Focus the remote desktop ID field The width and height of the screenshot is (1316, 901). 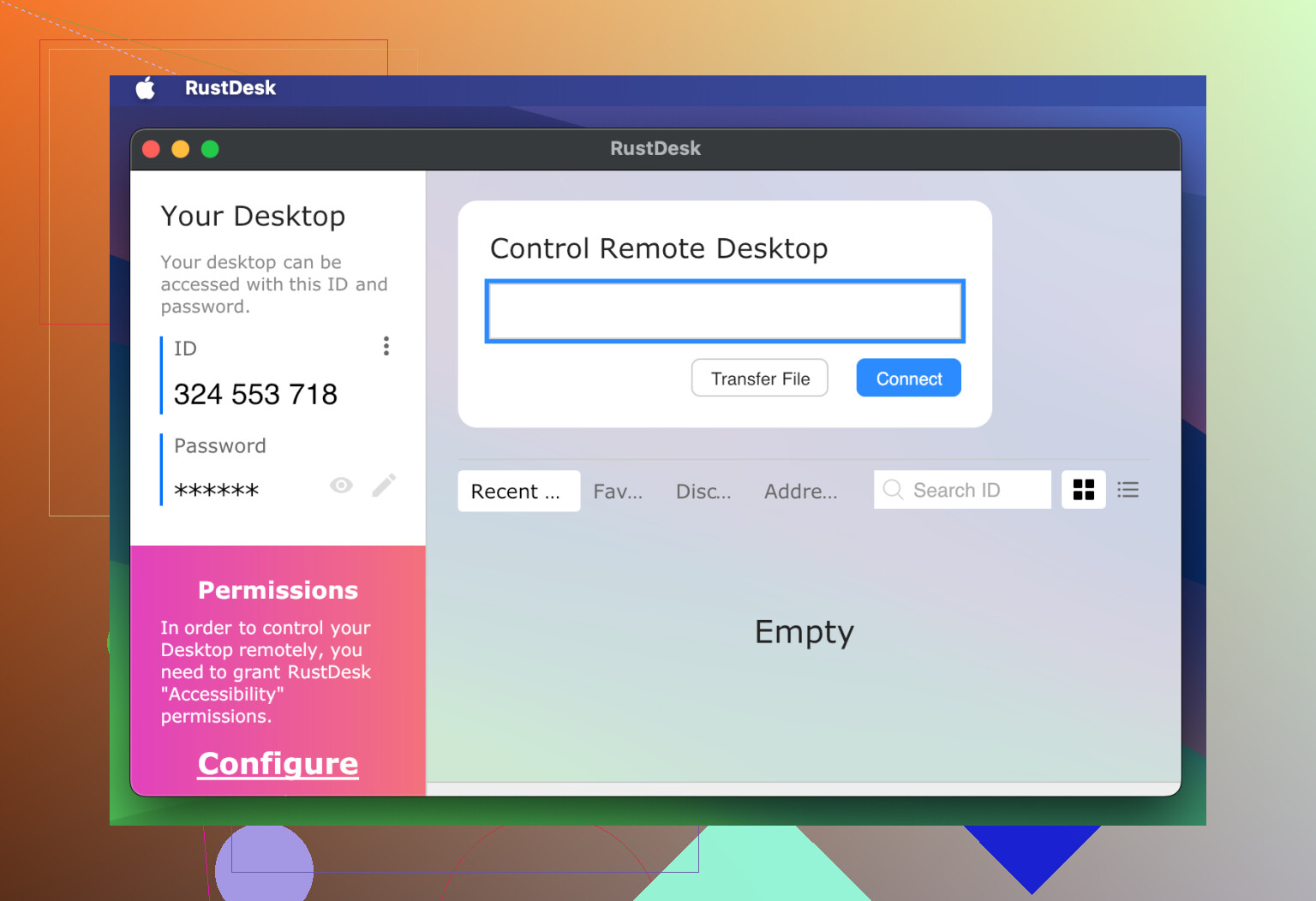(x=725, y=311)
